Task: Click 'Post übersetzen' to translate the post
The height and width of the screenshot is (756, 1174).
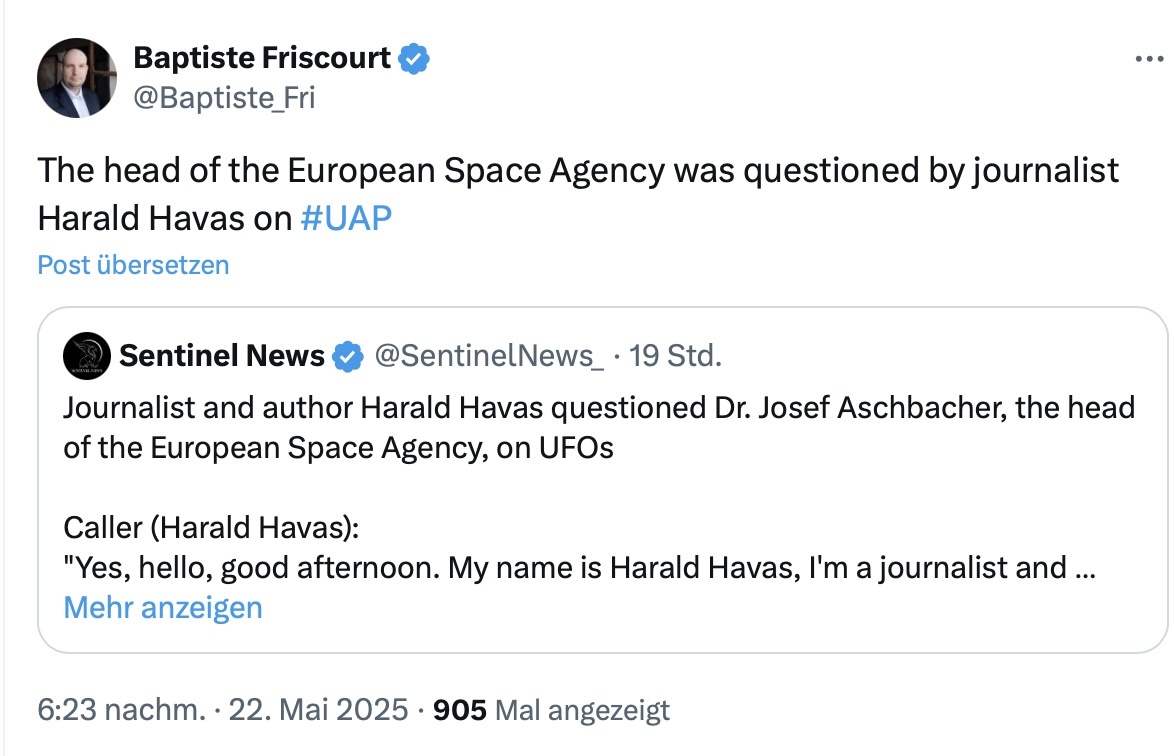Action: pyautogui.click(x=133, y=265)
